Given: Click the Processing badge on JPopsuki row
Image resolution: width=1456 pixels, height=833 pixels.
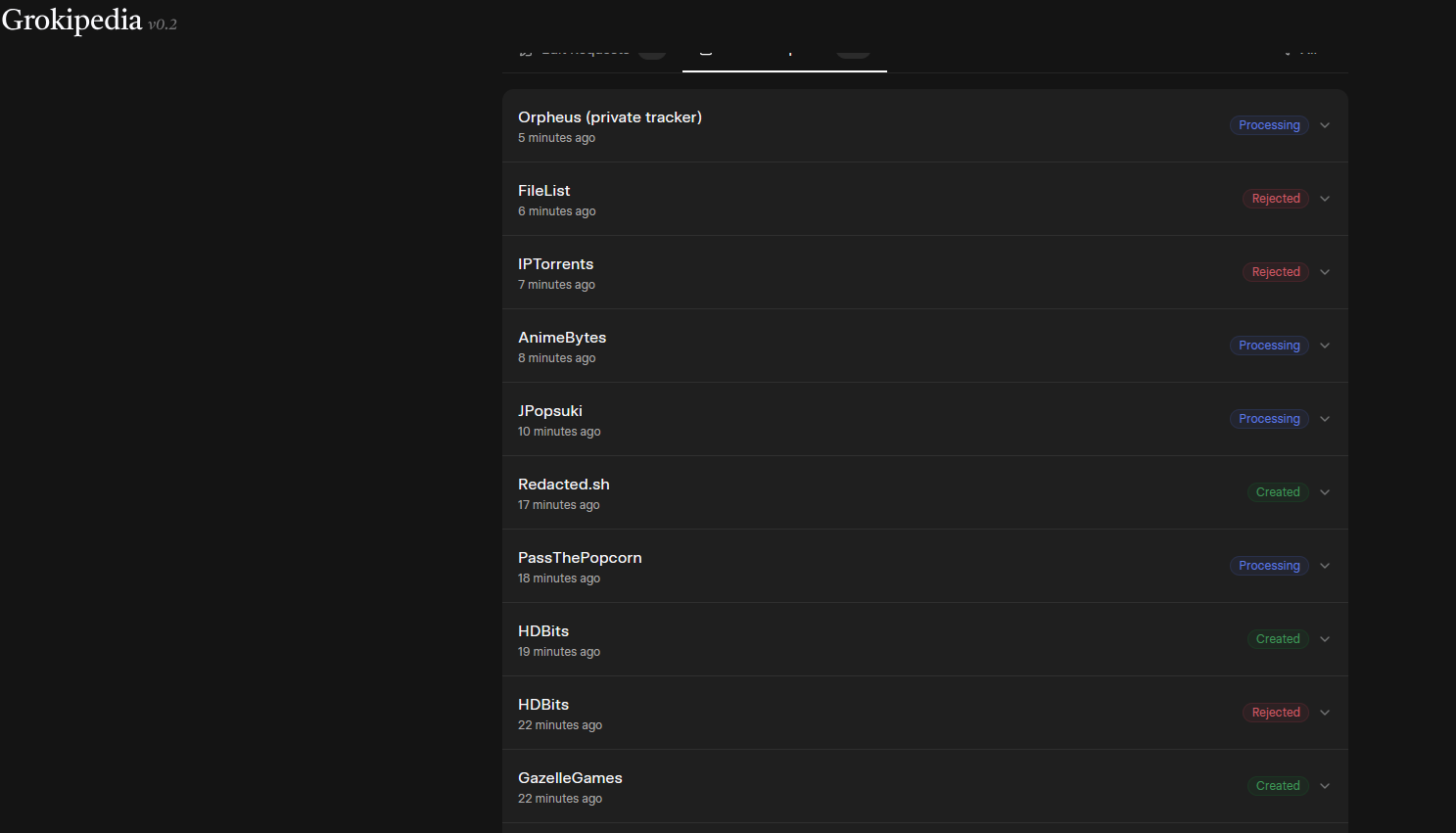Looking at the screenshot, I should (x=1269, y=419).
